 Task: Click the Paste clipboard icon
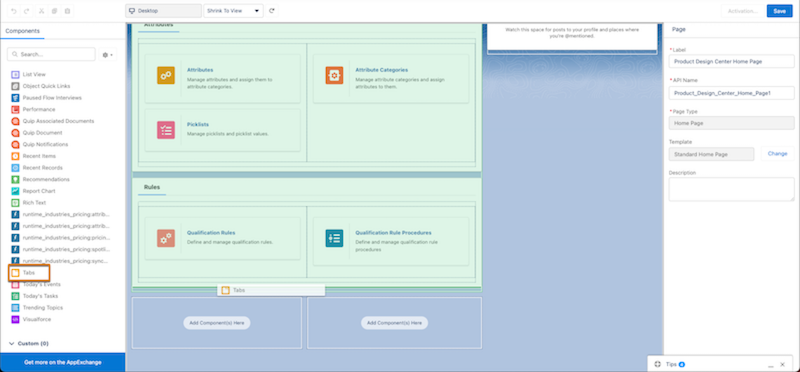click(67, 11)
